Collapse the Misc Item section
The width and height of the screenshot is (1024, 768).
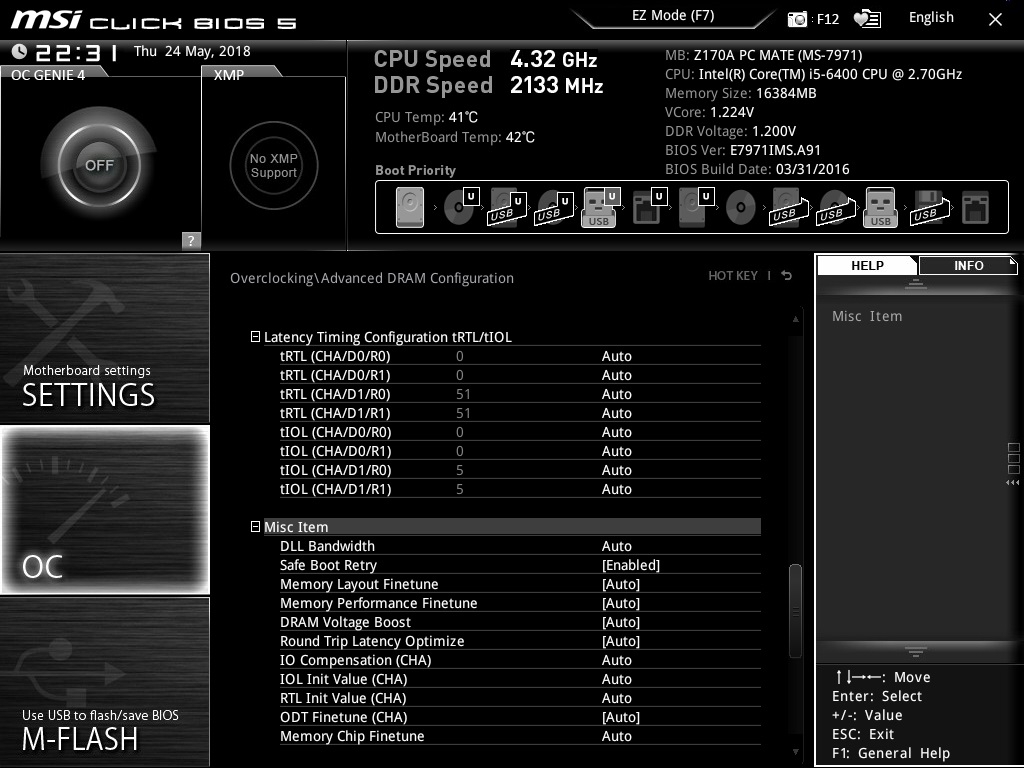255,526
